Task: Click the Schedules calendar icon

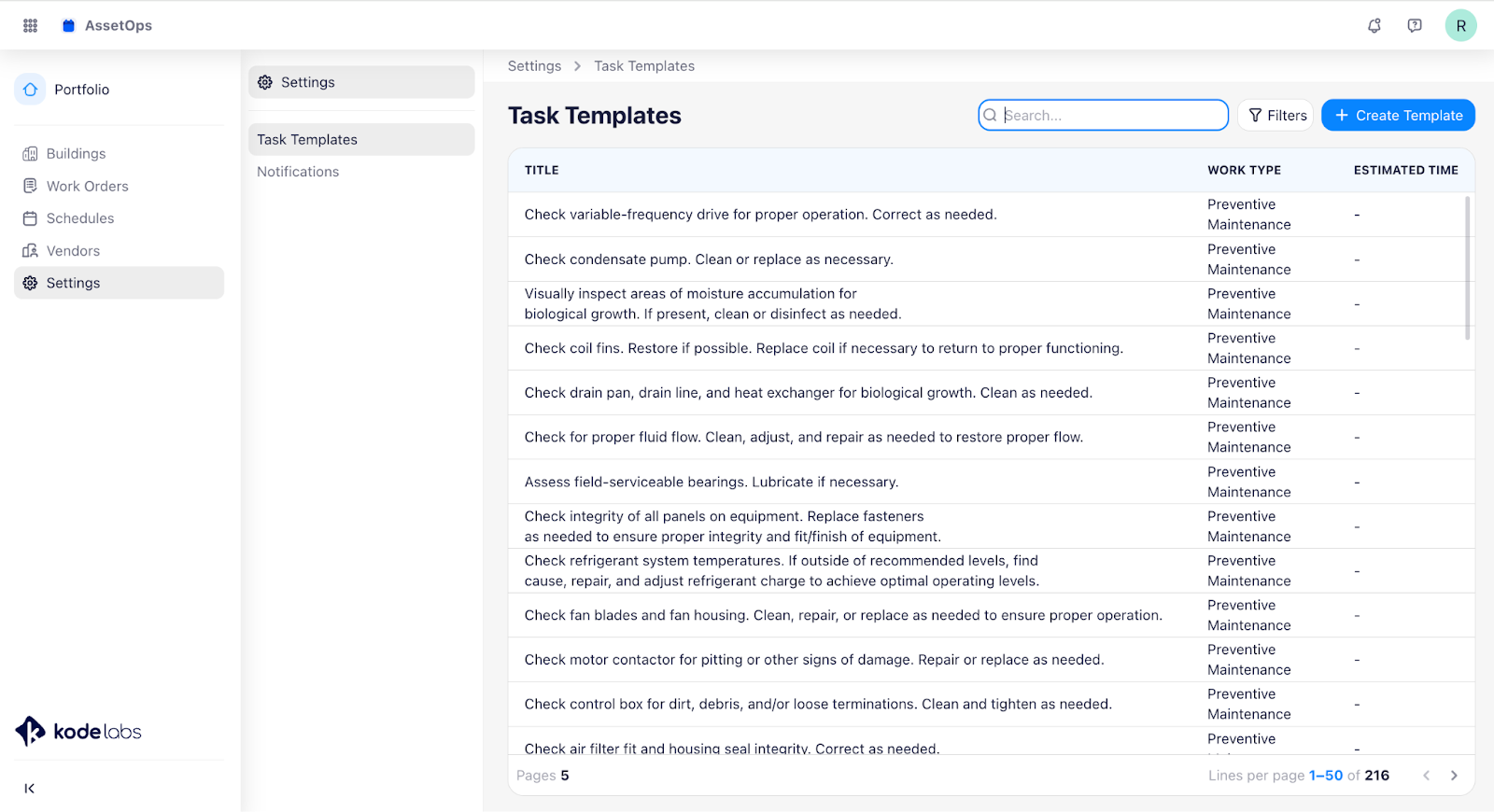Action: pyautogui.click(x=30, y=218)
